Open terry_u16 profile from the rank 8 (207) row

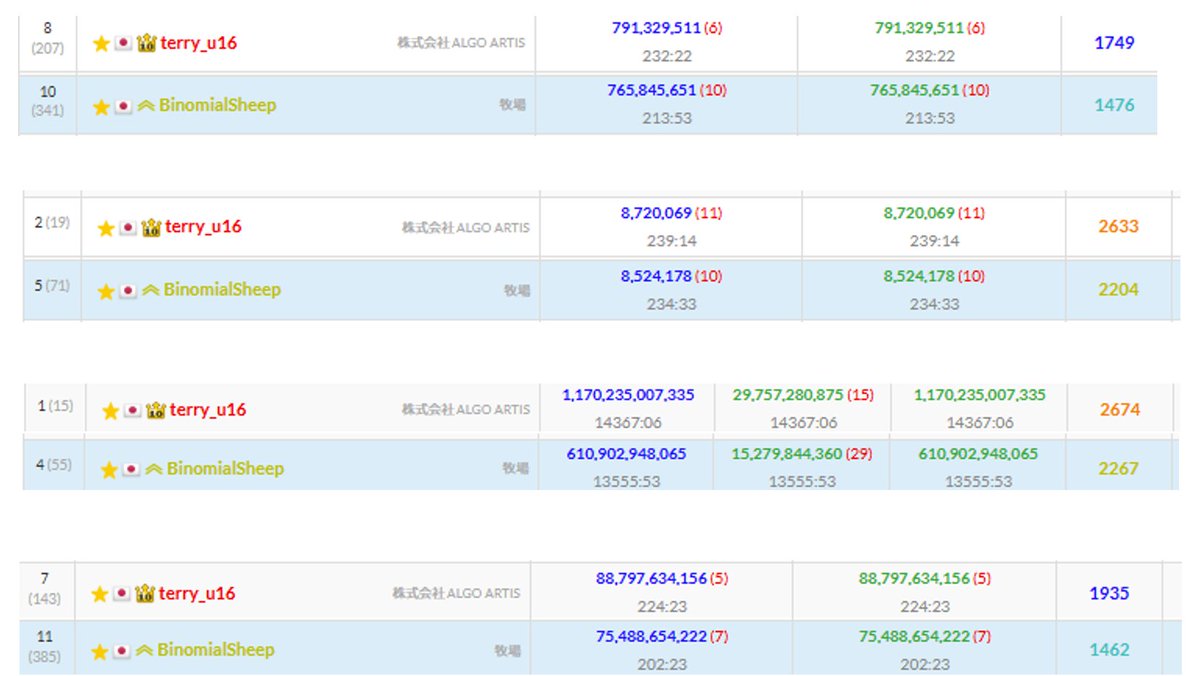tap(199, 44)
